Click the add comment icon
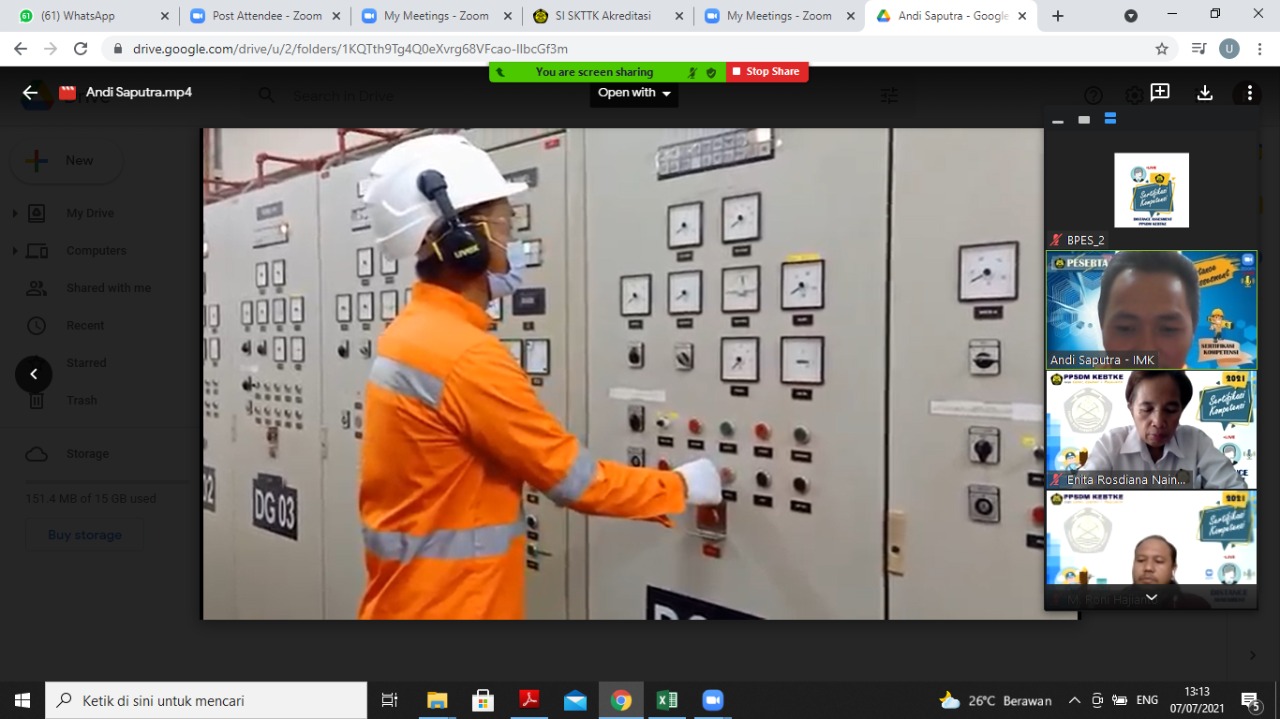Viewport: 1280px width, 719px height. [1160, 93]
